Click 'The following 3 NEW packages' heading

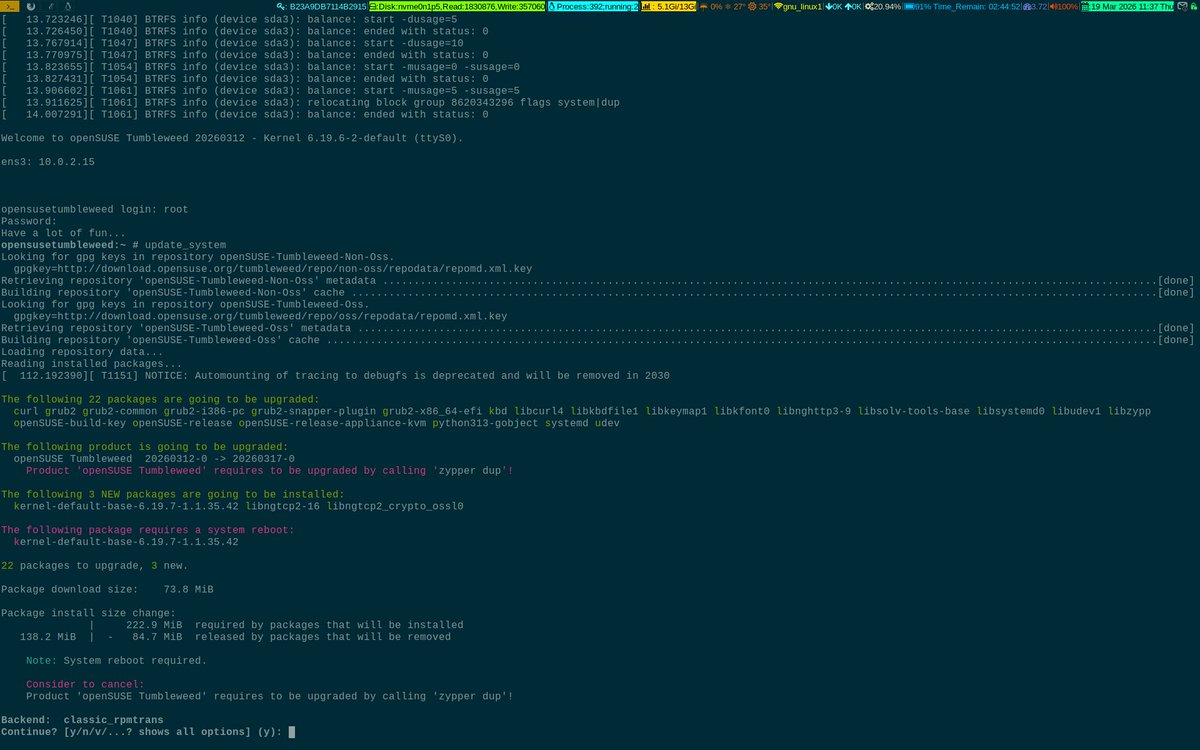click(172, 494)
